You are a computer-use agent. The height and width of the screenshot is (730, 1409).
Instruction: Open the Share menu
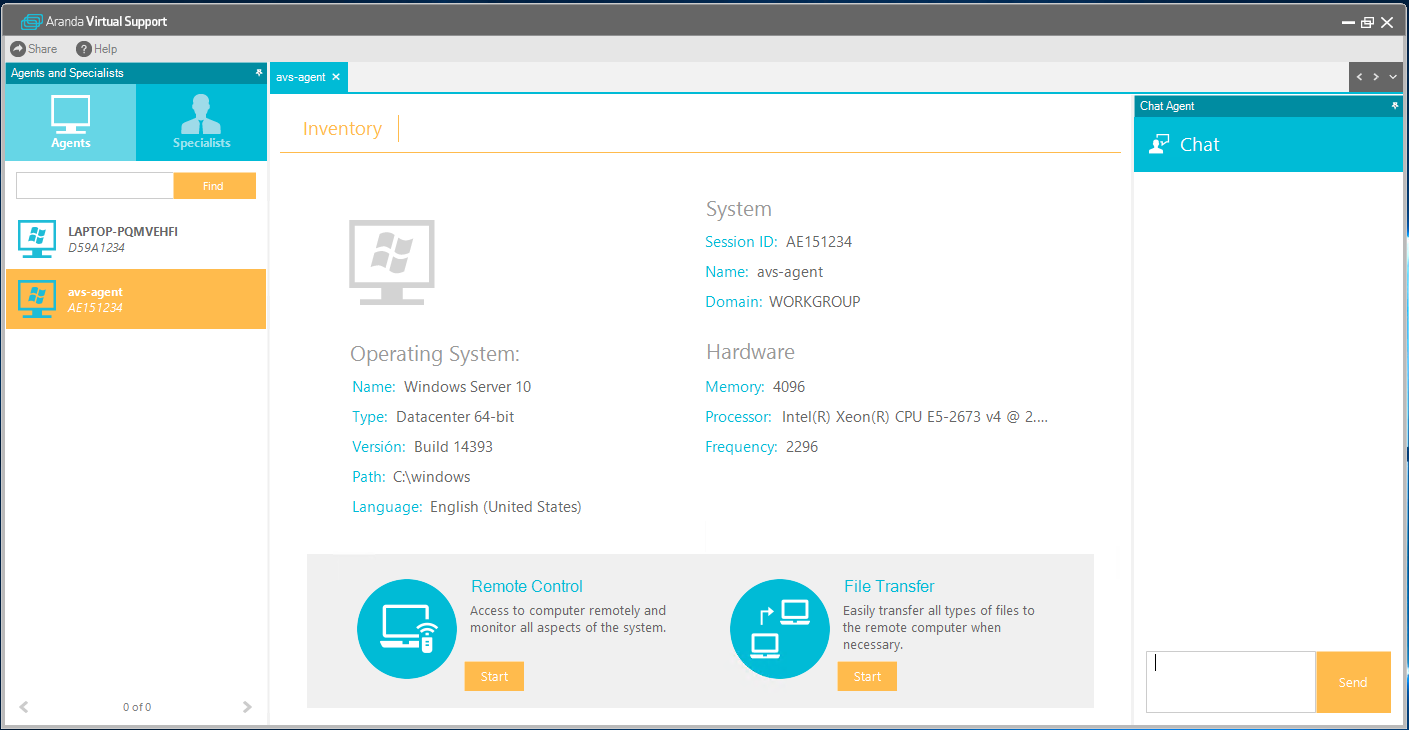(33, 49)
